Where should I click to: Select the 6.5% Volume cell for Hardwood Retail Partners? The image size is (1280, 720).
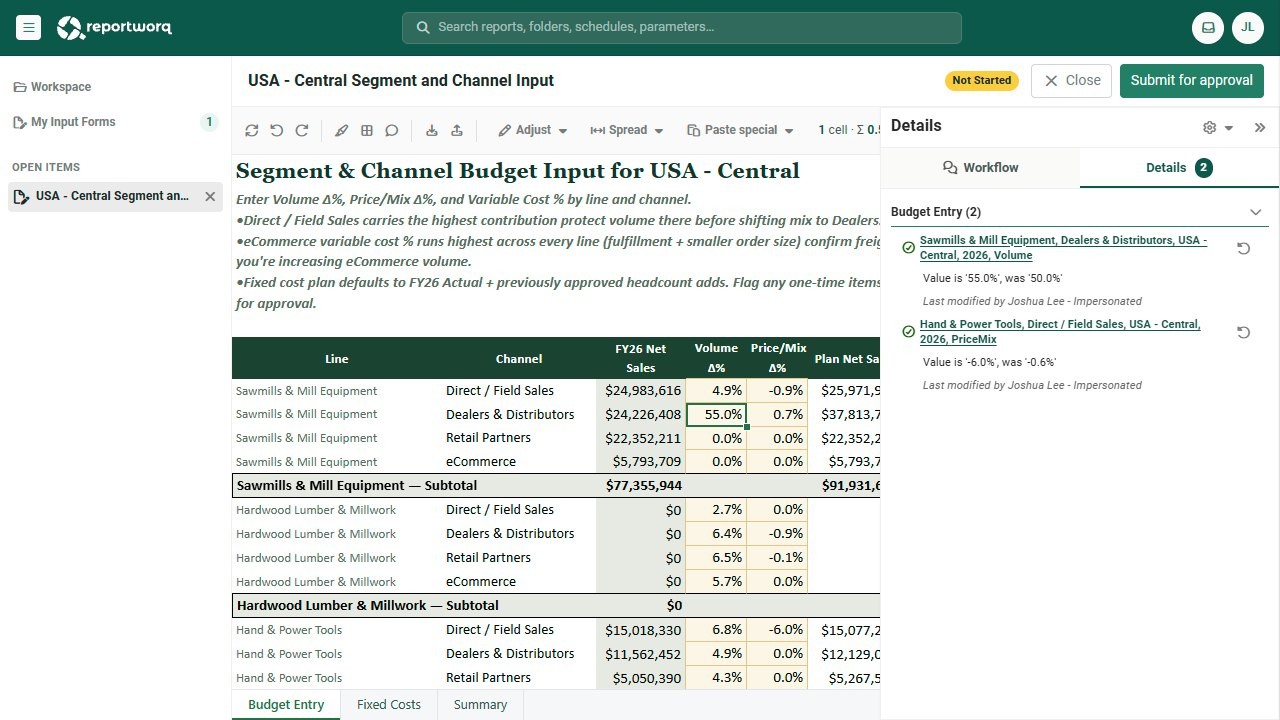pyautogui.click(x=716, y=558)
